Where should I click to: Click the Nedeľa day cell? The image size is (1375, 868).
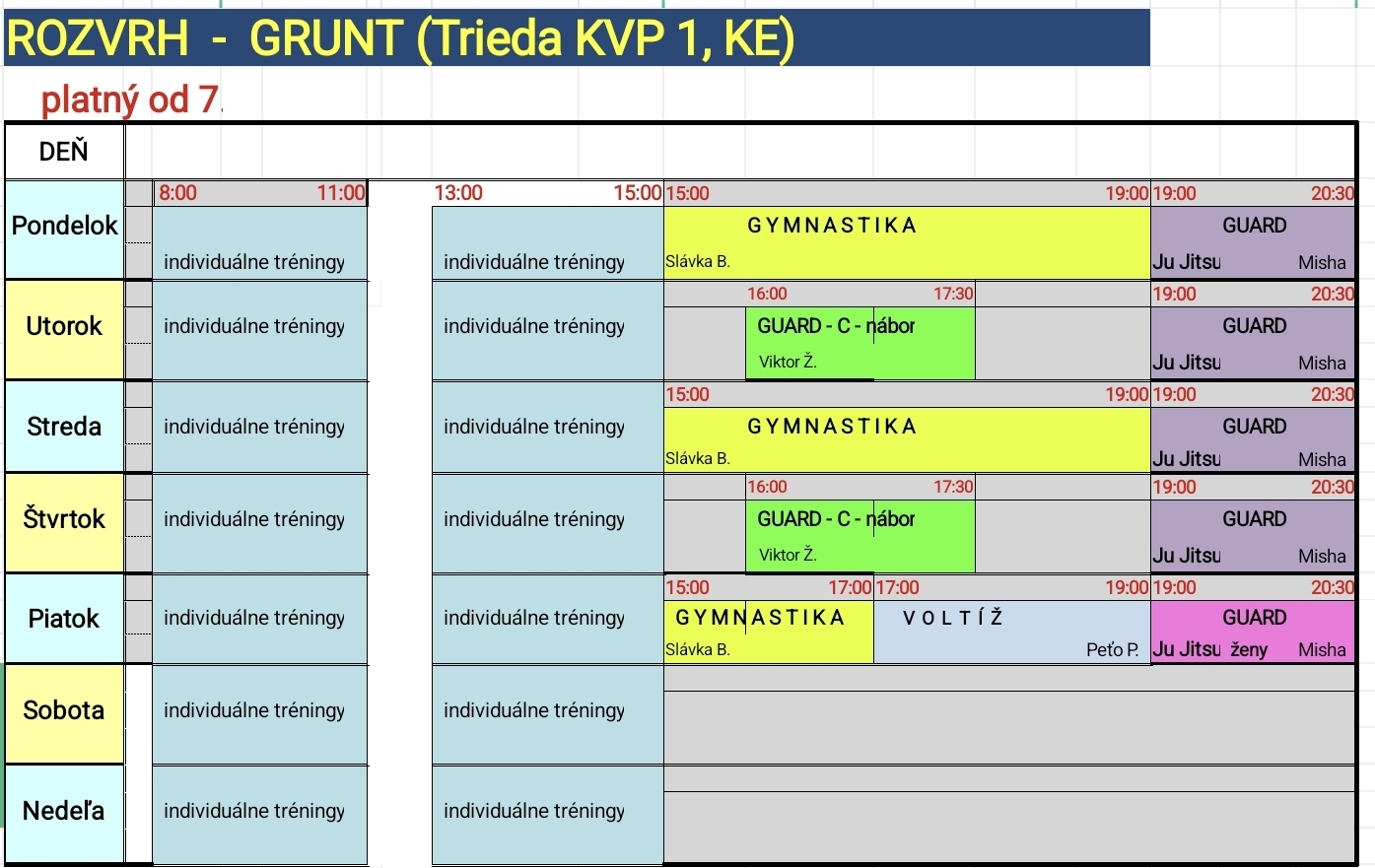(64, 811)
